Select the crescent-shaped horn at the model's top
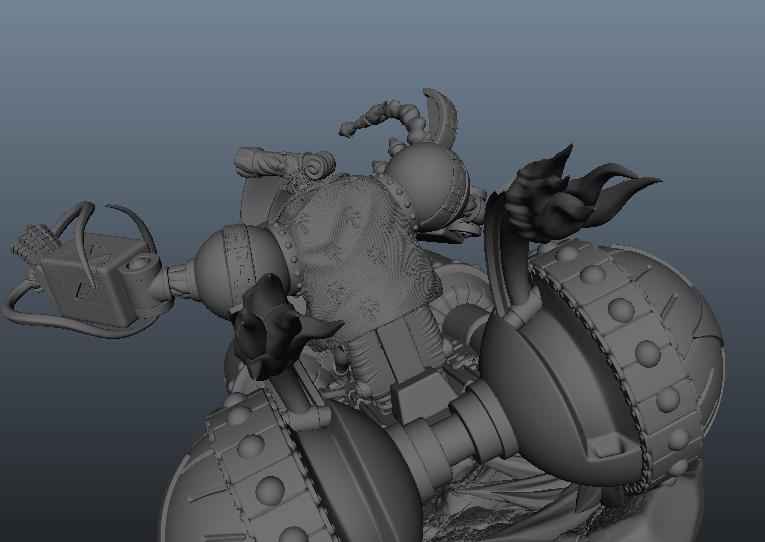The height and width of the screenshot is (542, 765). pos(443,117)
